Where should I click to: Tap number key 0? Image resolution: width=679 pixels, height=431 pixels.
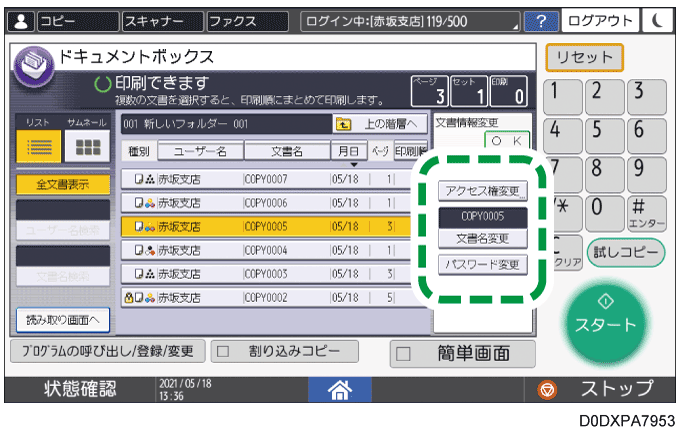(605, 214)
